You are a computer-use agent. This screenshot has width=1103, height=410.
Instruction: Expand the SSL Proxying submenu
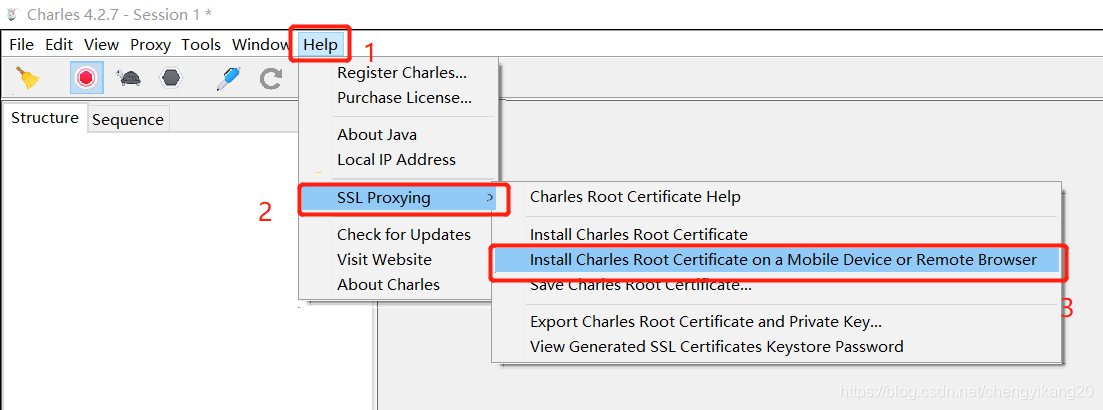[398, 198]
